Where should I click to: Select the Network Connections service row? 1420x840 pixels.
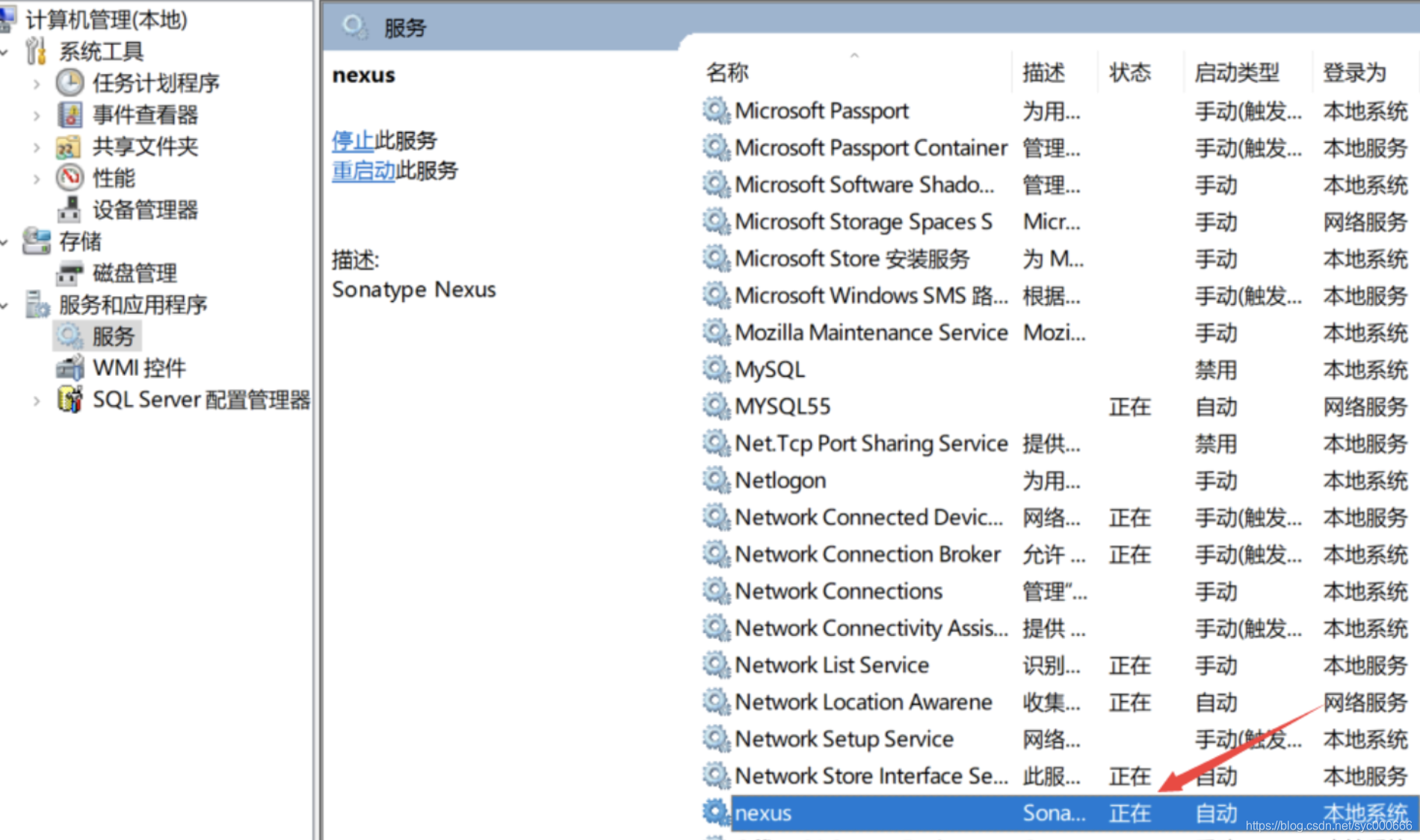(837, 591)
